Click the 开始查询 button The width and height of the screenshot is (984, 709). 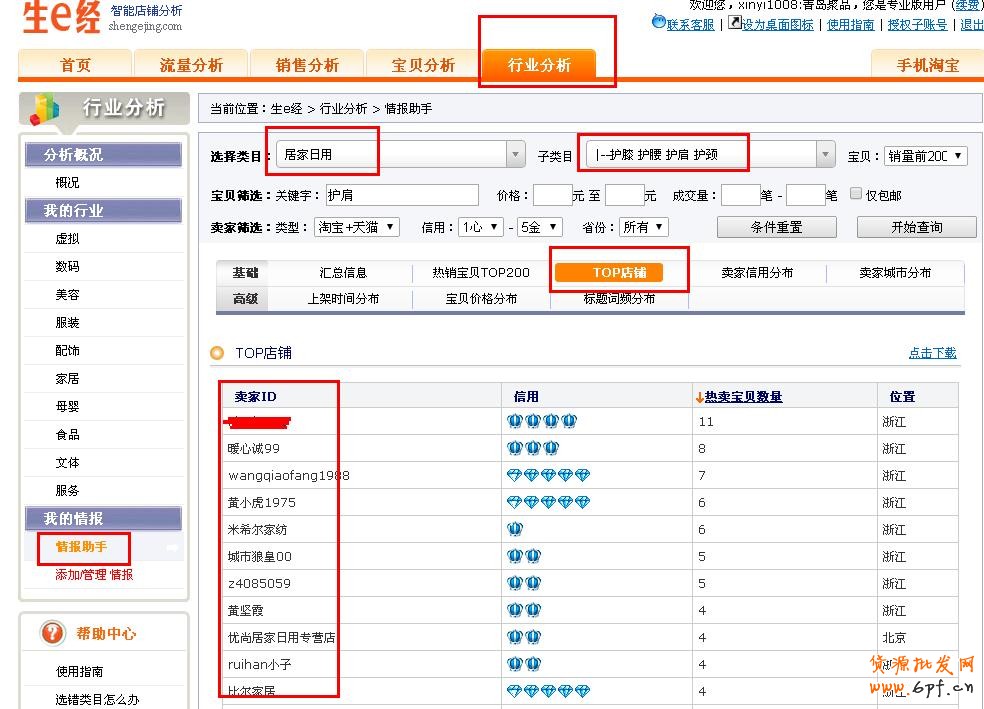click(x=916, y=227)
